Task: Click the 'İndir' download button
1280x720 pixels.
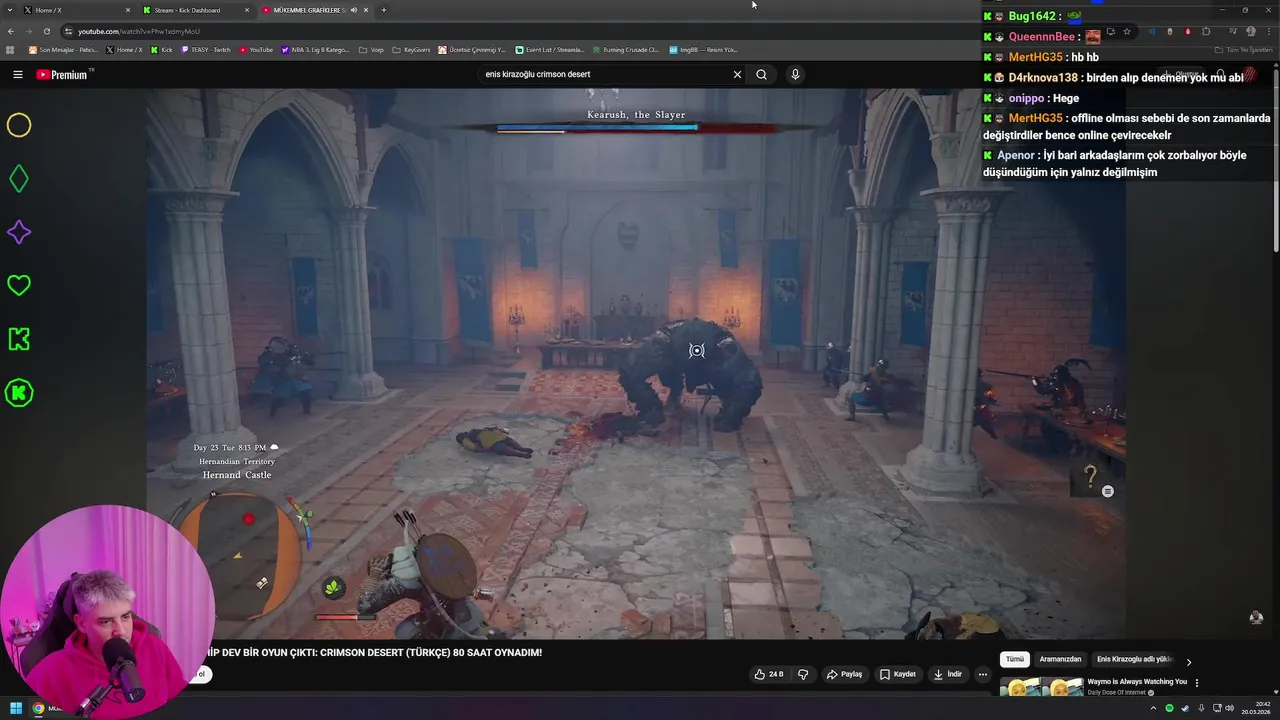Action: [947, 674]
